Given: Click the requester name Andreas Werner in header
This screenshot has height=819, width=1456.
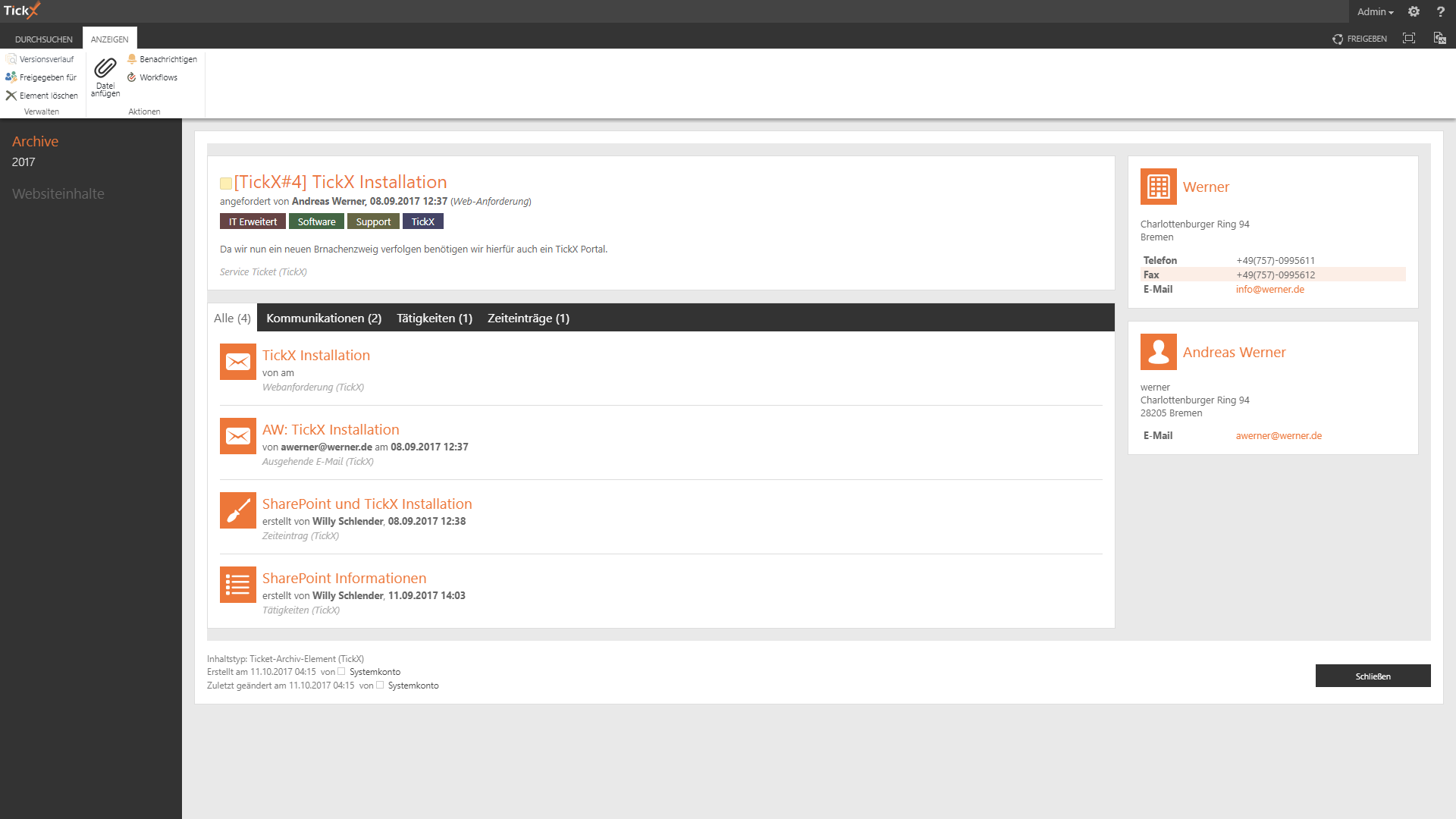Looking at the screenshot, I should pos(328,201).
